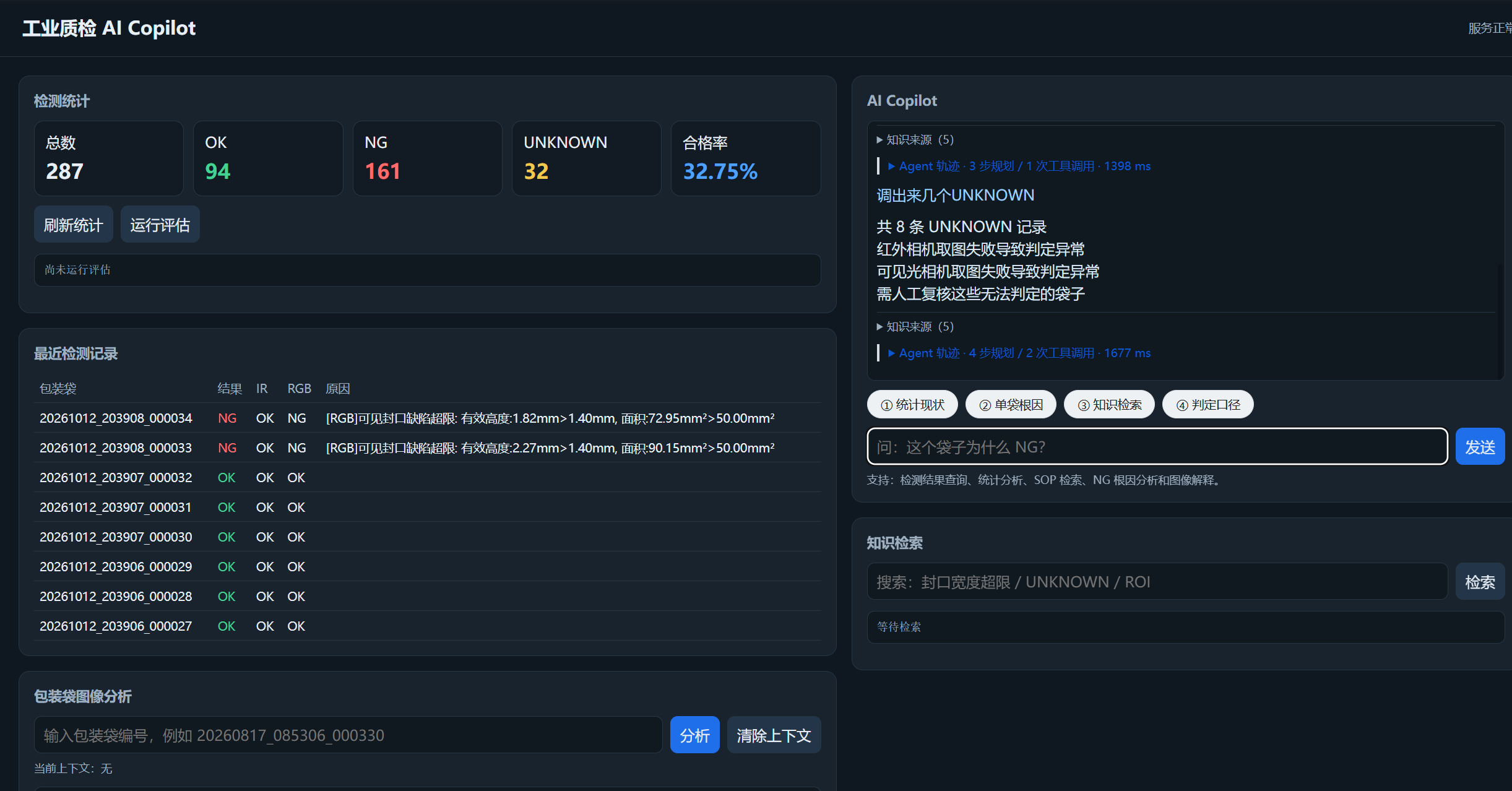This screenshot has width=1512, height=791.
Task: Click the OK 94 statistic card
Action: pyautogui.click(x=268, y=158)
